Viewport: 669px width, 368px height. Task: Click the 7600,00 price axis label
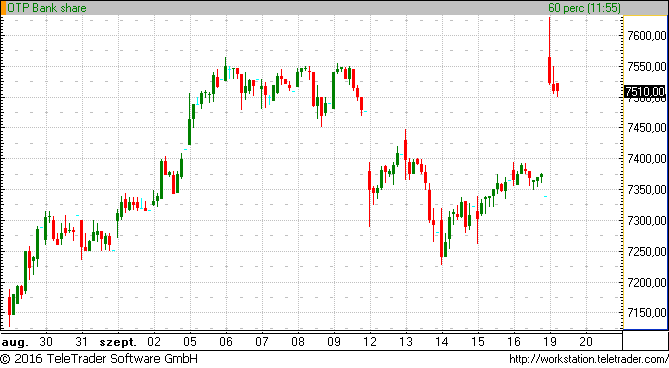click(x=646, y=35)
